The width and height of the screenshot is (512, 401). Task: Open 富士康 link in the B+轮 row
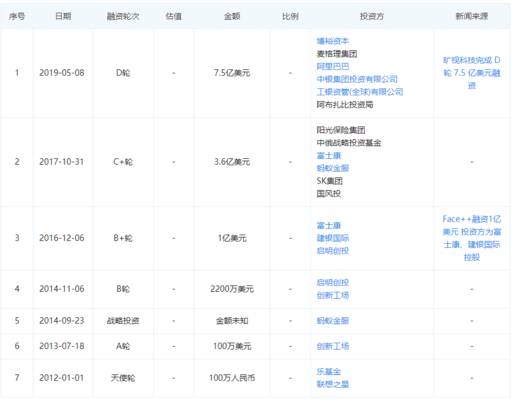(328, 225)
